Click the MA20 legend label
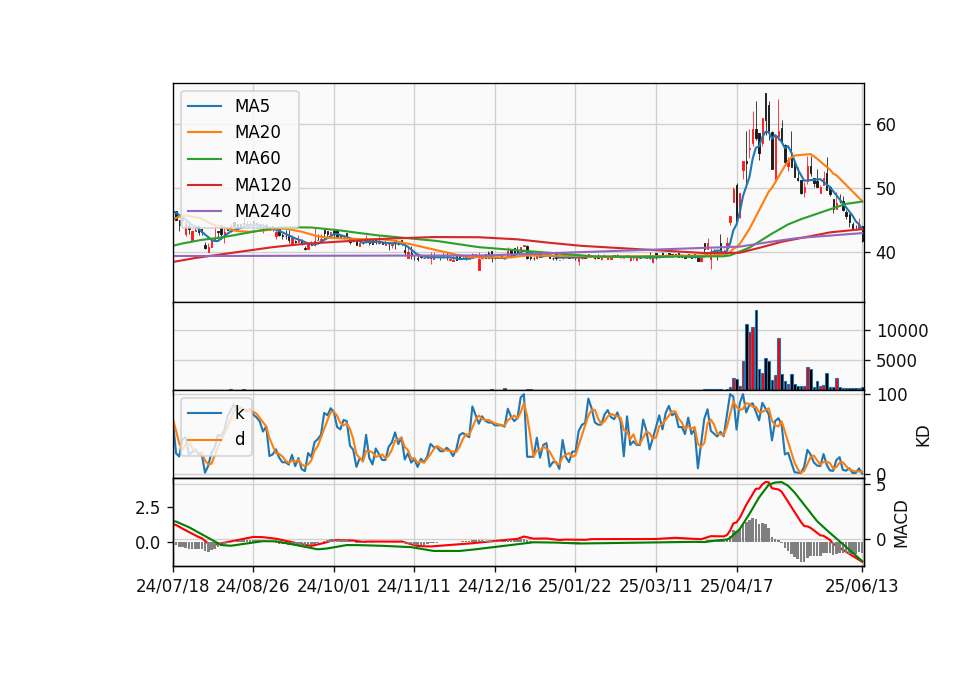The height and width of the screenshot is (690, 960). tap(258, 132)
